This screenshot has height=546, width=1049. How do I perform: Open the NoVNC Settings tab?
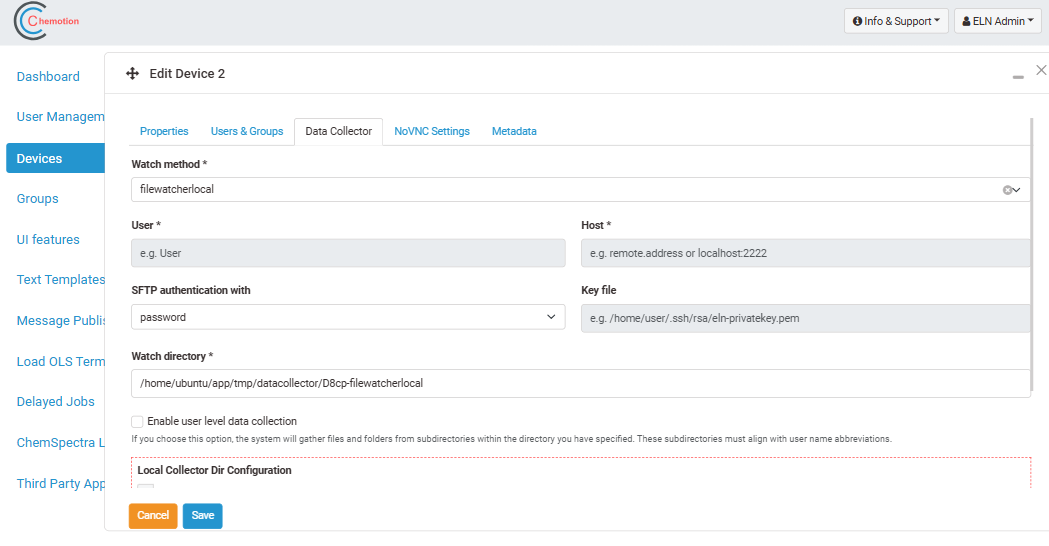[x=431, y=131]
